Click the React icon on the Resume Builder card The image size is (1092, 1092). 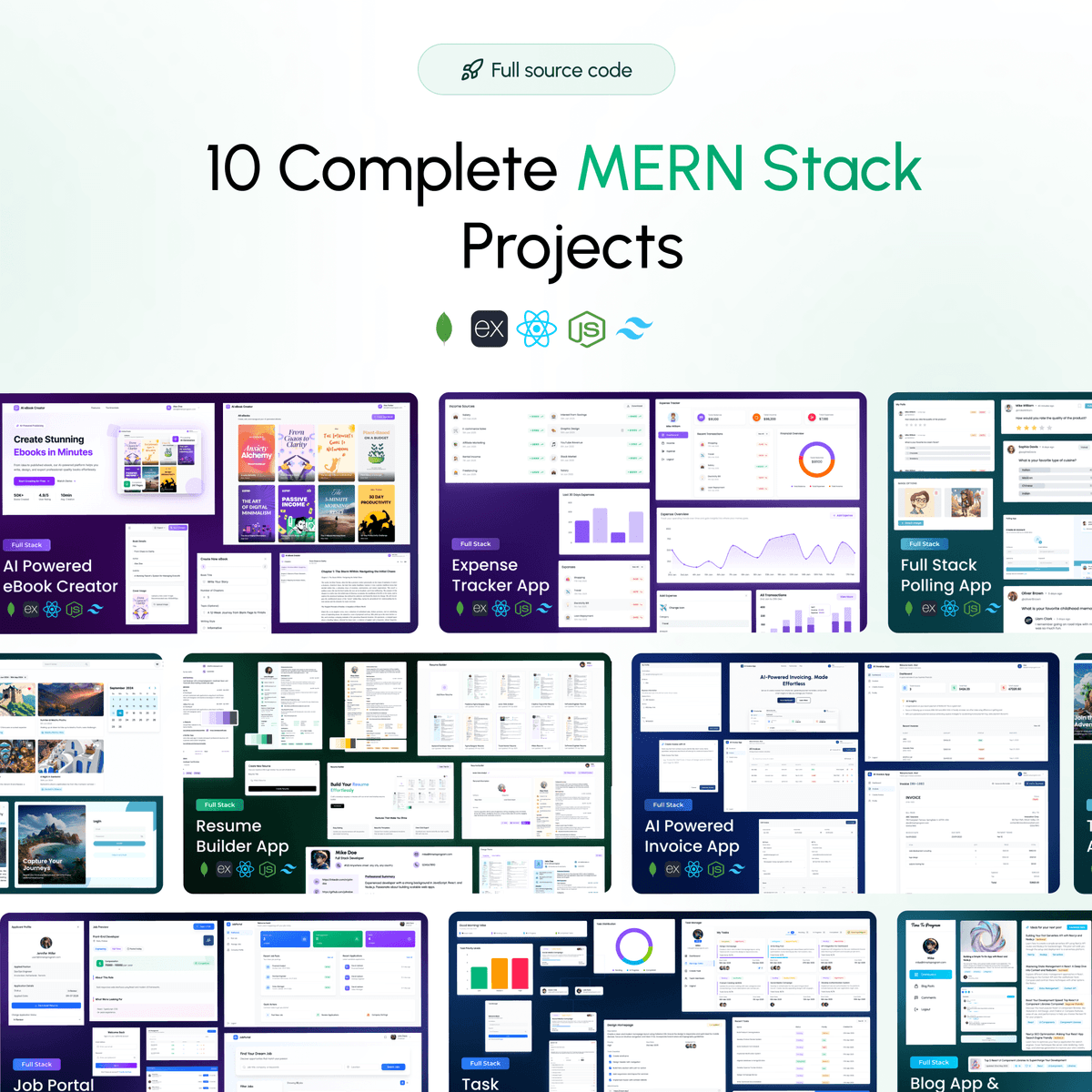(245, 869)
